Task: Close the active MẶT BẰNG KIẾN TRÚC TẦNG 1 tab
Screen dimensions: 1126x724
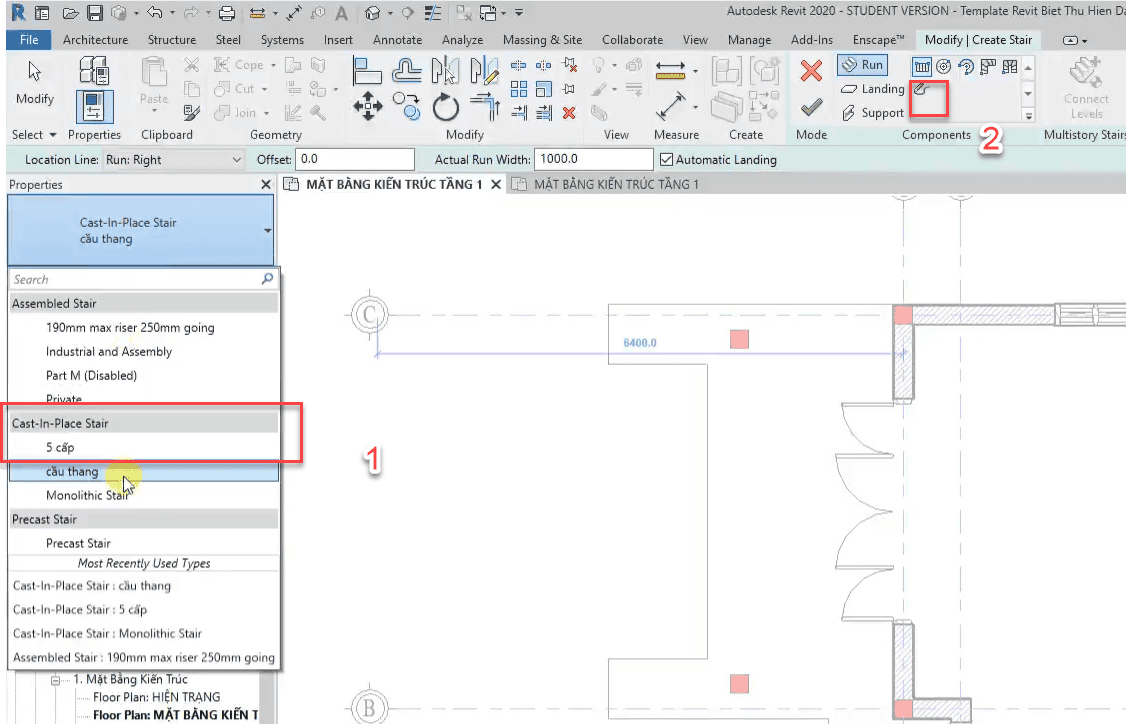Action: click(x=495, y=185)
